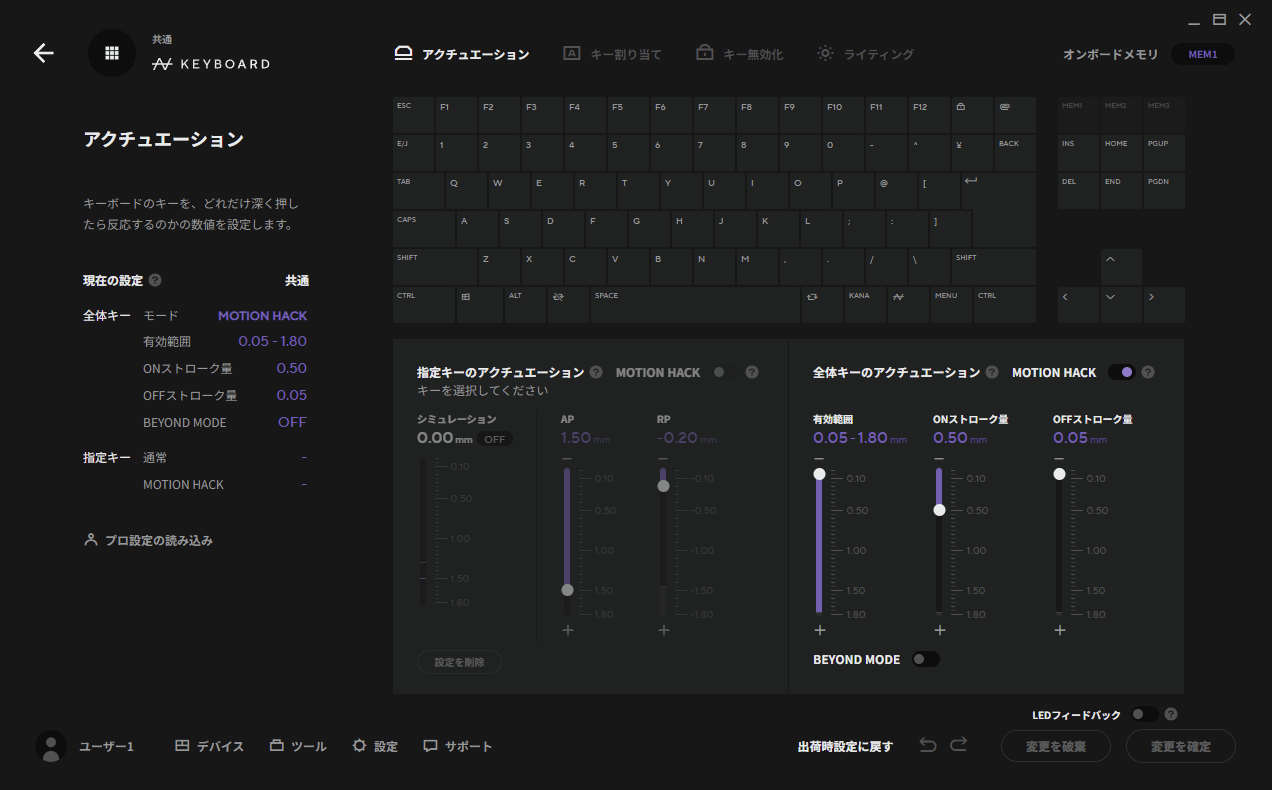Viewport: 1272px width, 790px height.
Task: Click the help icon beside 現在の設定
Action: [155, 281]
